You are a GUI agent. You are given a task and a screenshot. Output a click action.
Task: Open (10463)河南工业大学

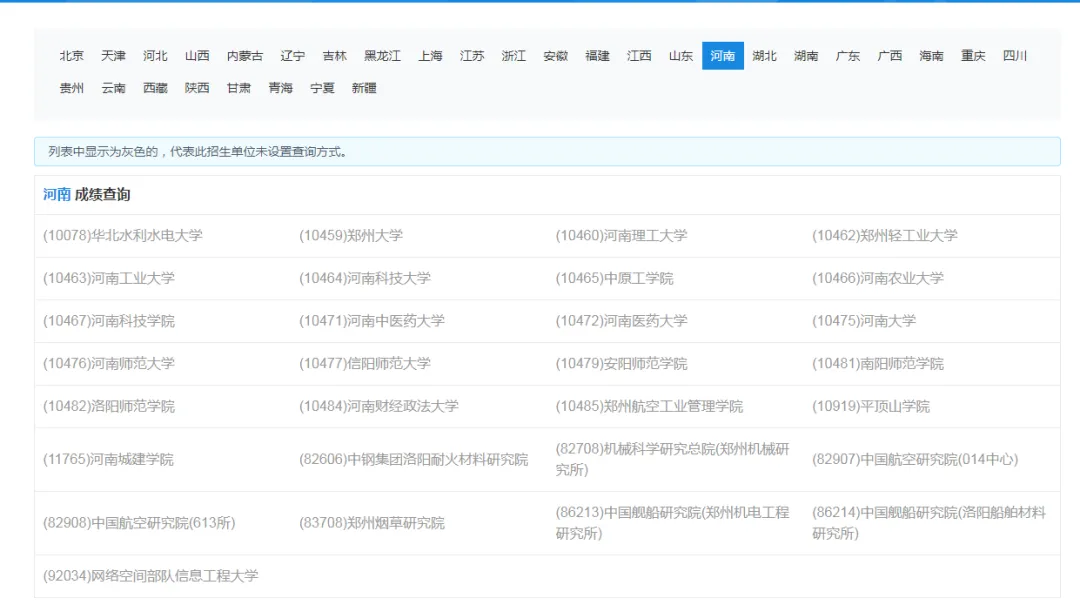[109, 278]
